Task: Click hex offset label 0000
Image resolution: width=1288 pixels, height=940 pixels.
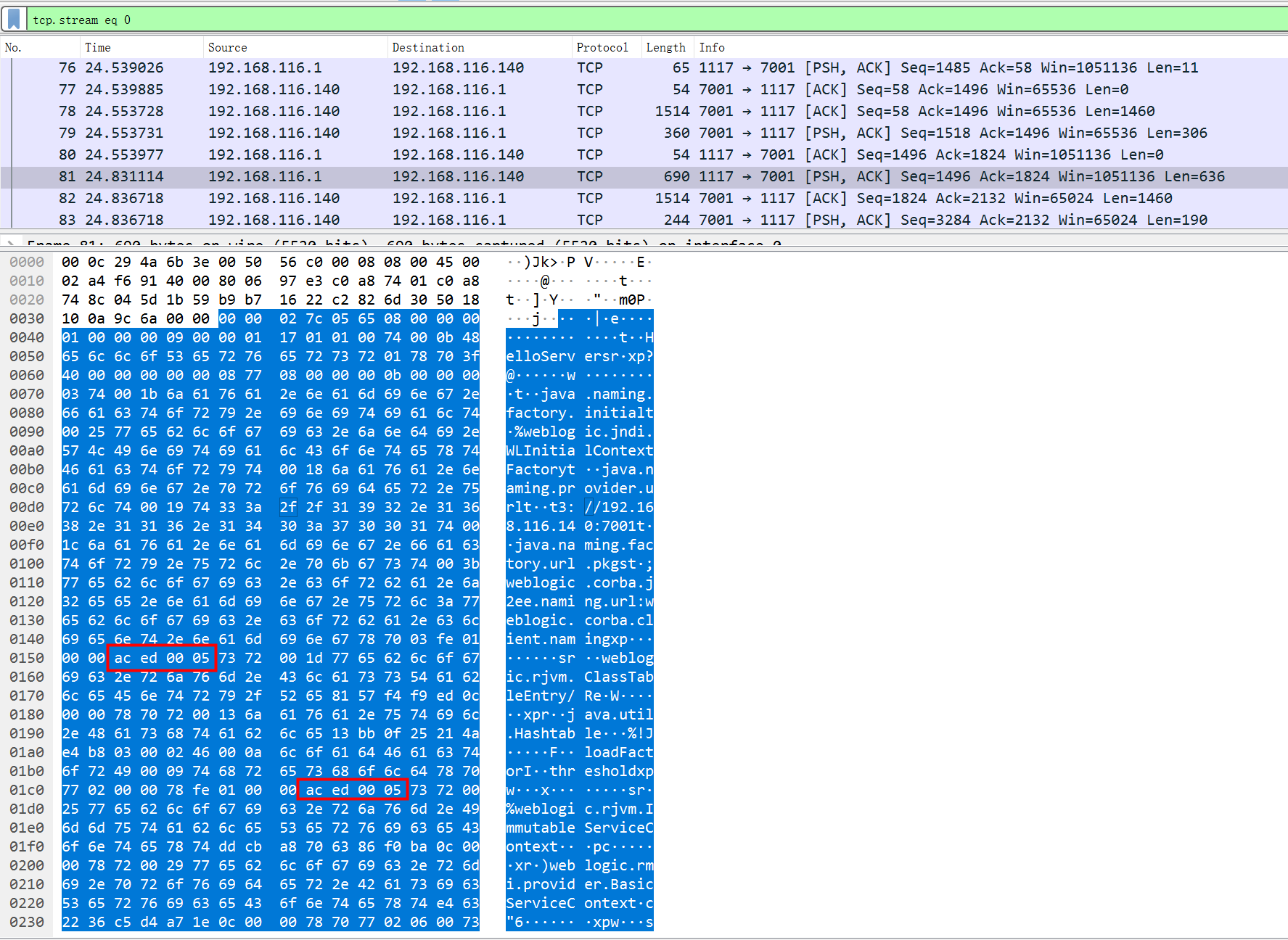Action: (x=27, y=262)
